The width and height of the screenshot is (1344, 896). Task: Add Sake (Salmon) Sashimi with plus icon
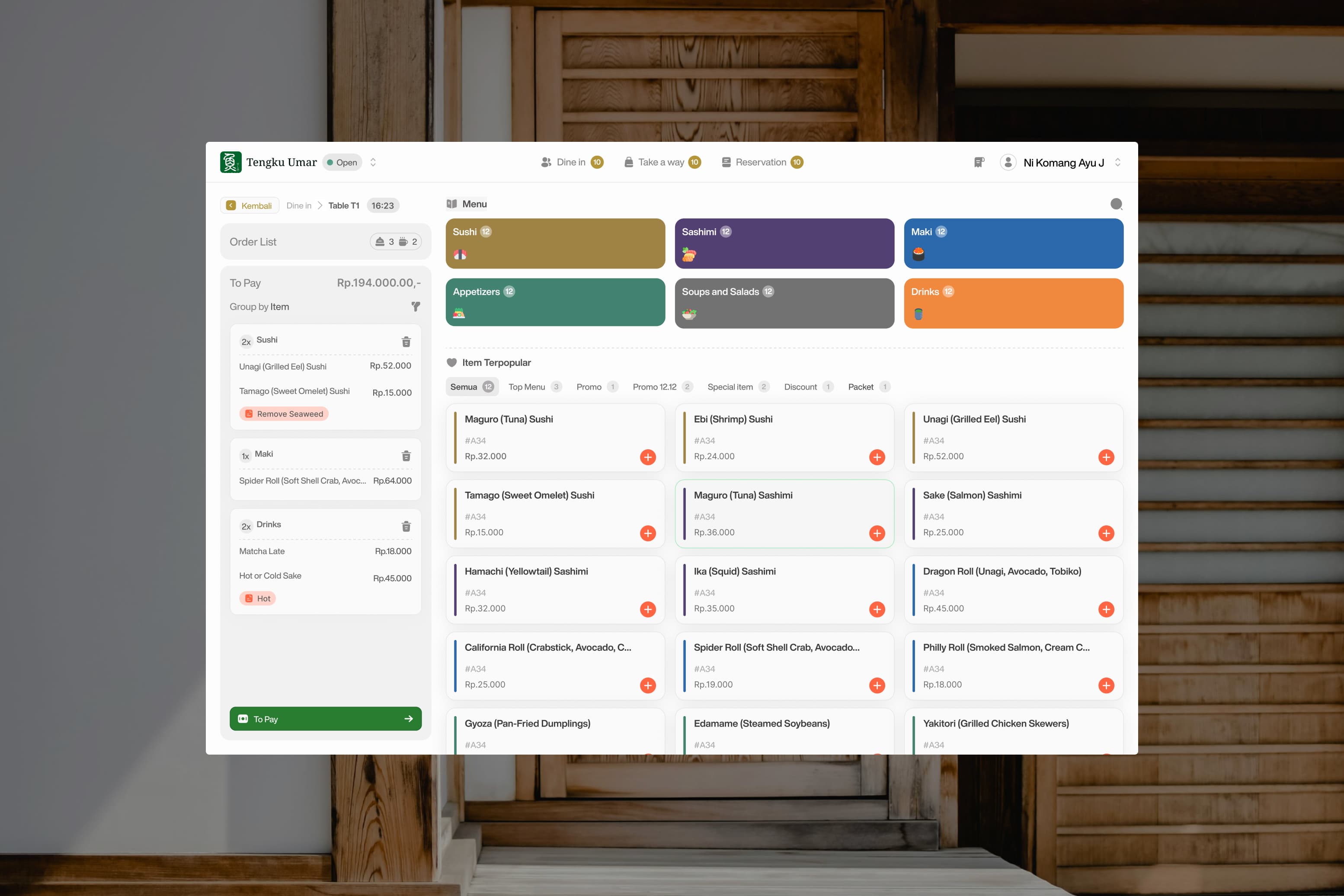click(1106, 533)
